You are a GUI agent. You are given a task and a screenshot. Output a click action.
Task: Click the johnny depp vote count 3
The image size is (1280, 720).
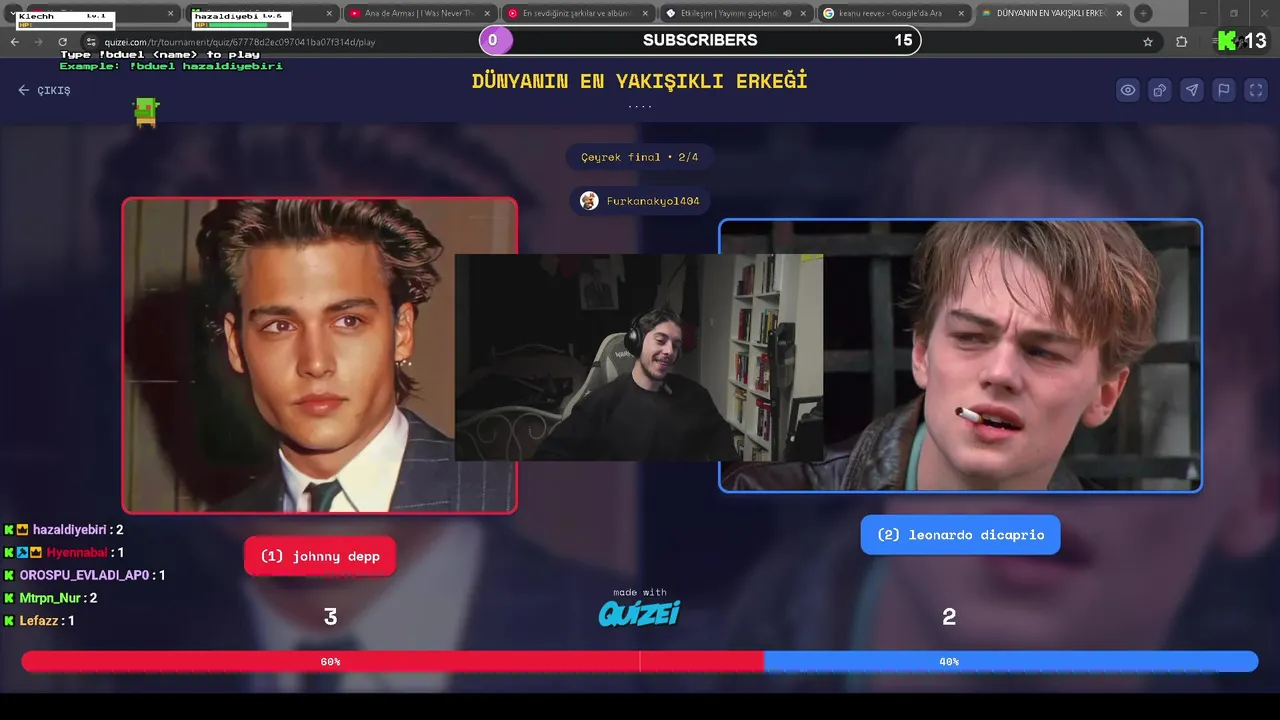point(330,618)
